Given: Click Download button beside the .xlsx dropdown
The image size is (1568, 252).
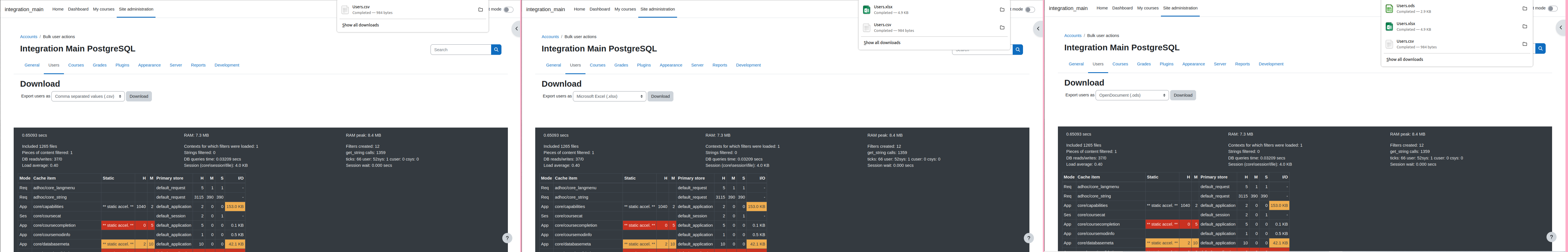Looking at the screenshot, I should tap(660, 96).
